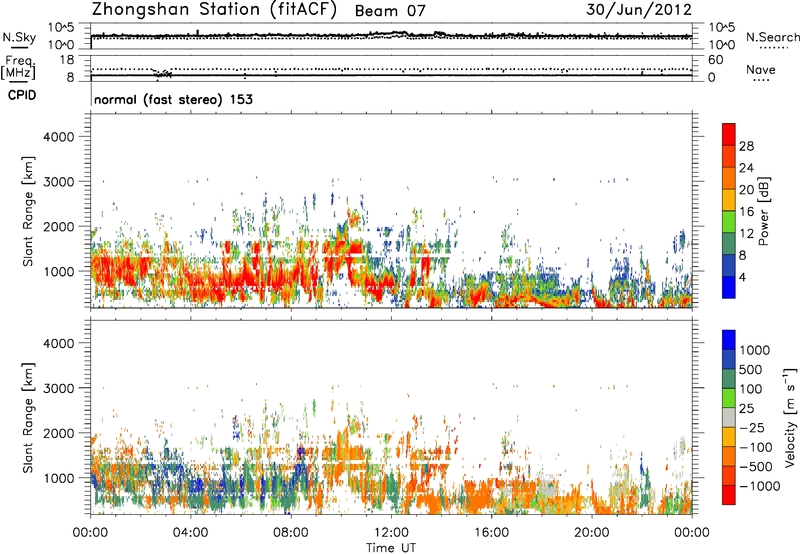
Task: Click the 'normal (fast stereo) 153' text
Action: [173, 99]
